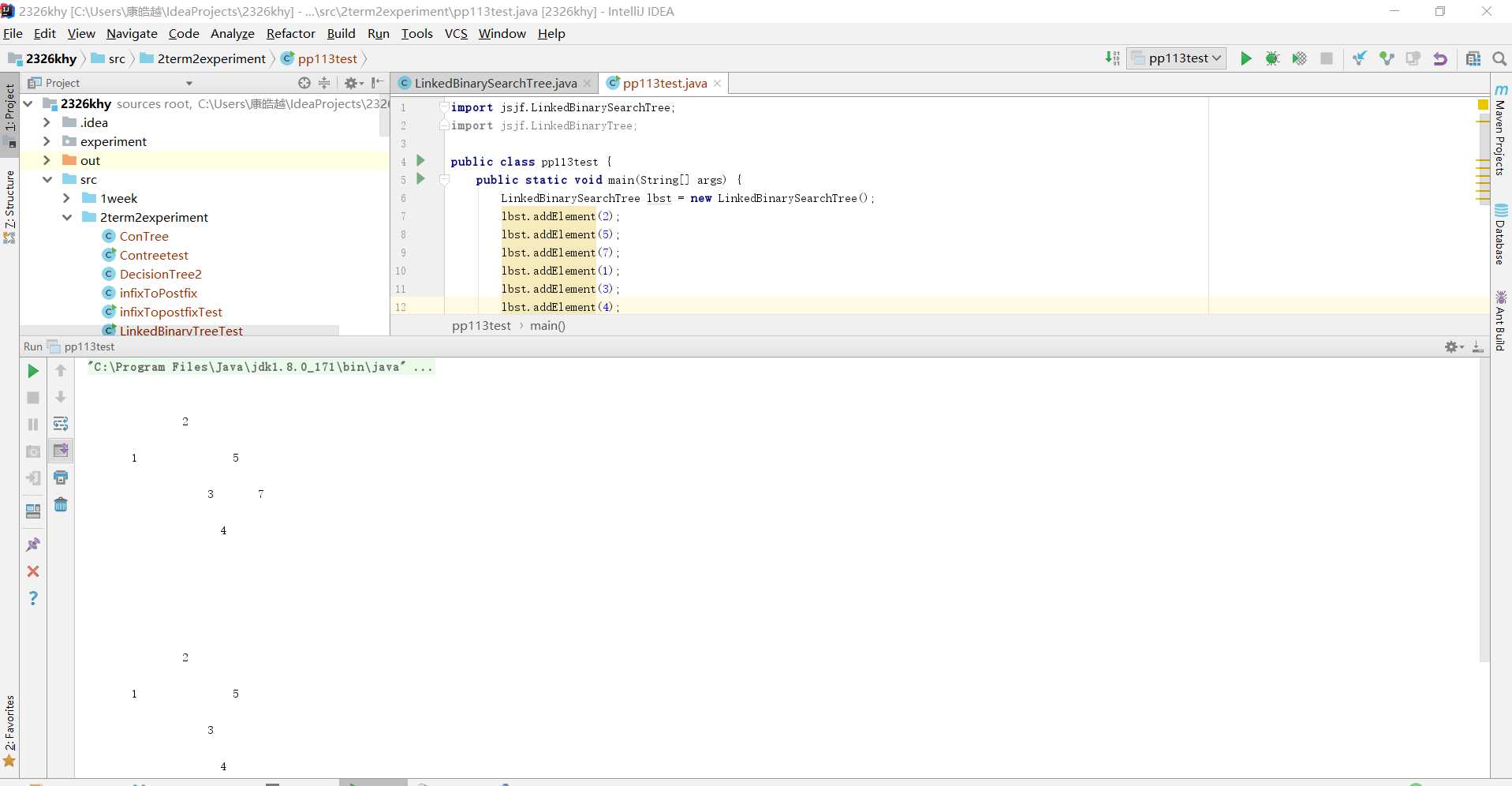Fold the main method code block
Image resolution: width=1512 pixels, height=786 pixels.
click(445, 180)
